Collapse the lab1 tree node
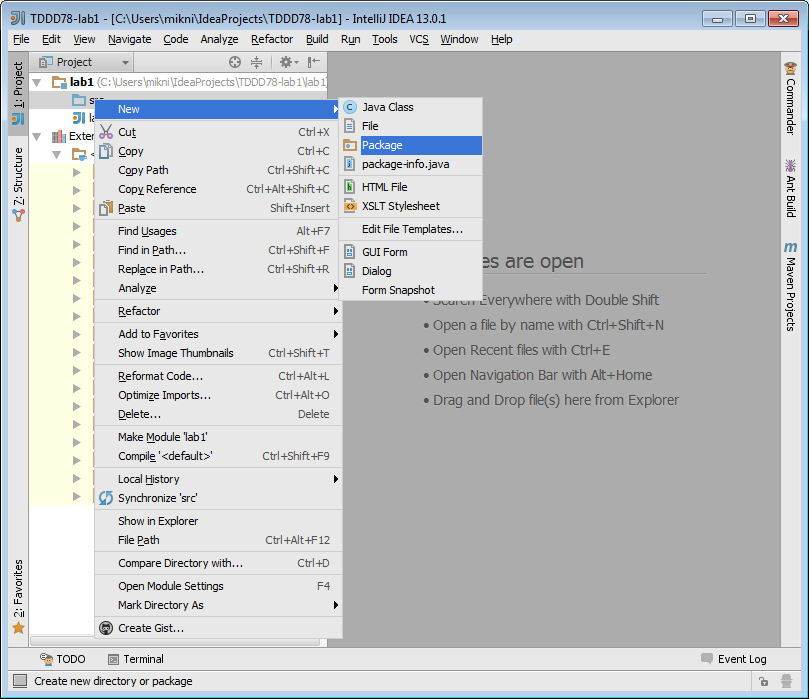809x699 pixels. tap(37, 83)
